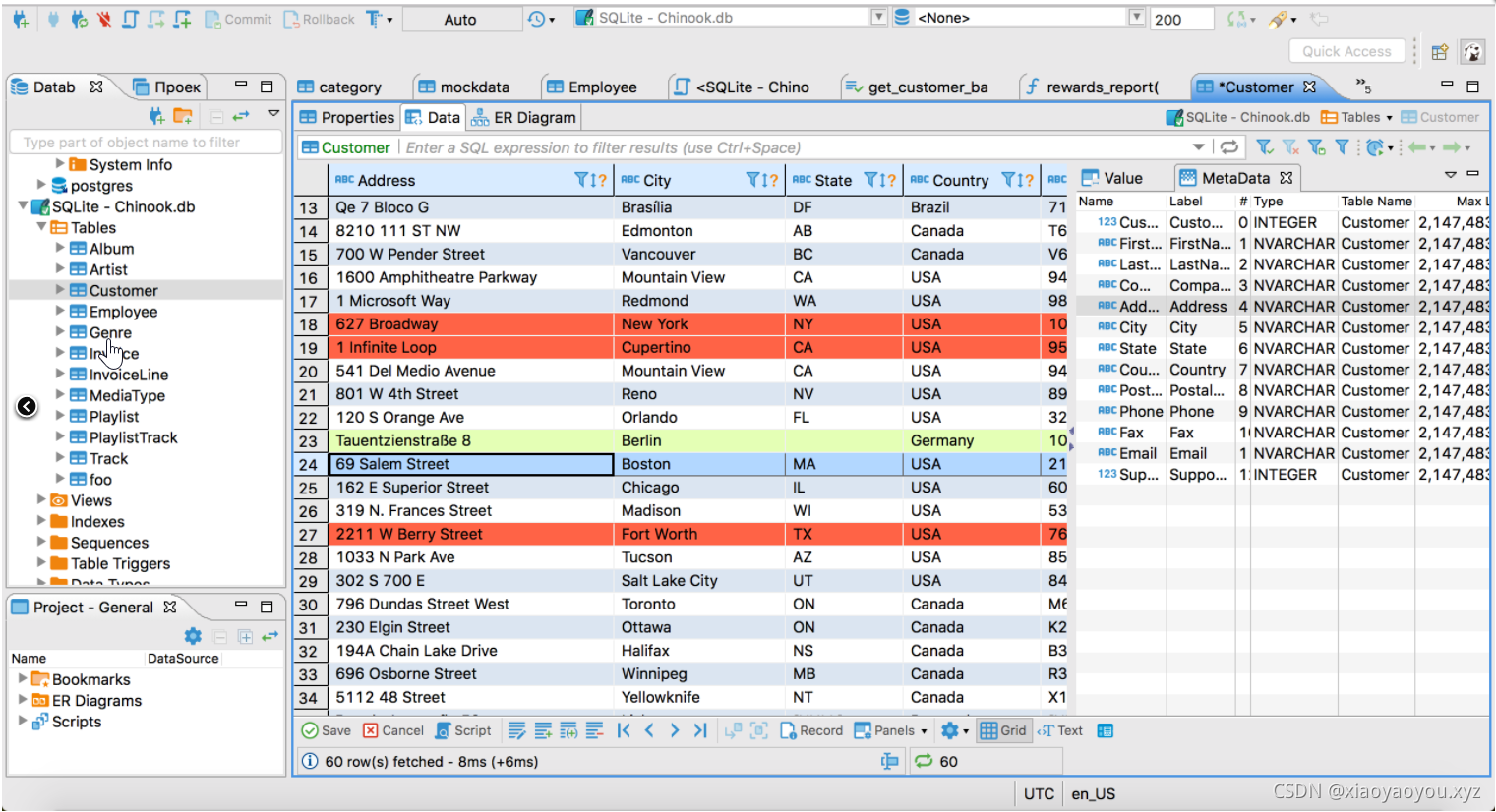Filter the Country column
This screenshot has width=1496, height=812.
(x=1009, y=180)
